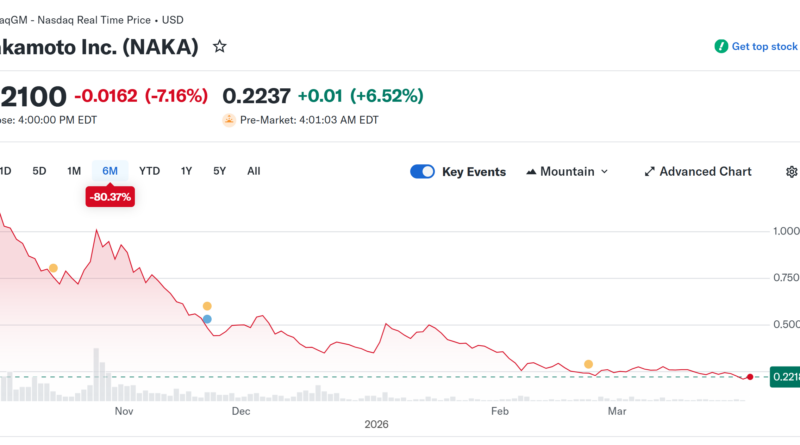The height and width of the screenshot is (445, 800).
Task: Click the yellow event marker above the blue dot
Action: click(x=207, y=306)
